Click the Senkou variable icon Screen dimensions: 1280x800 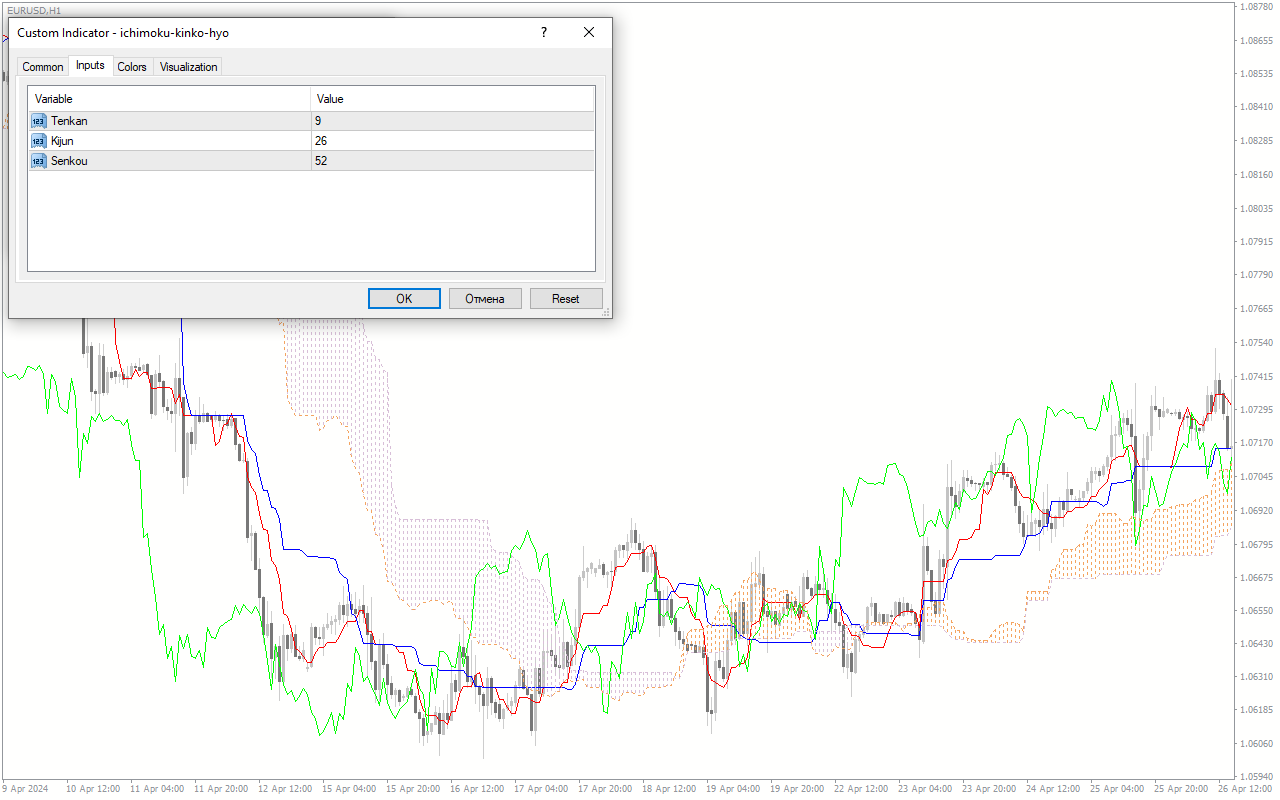39,161
